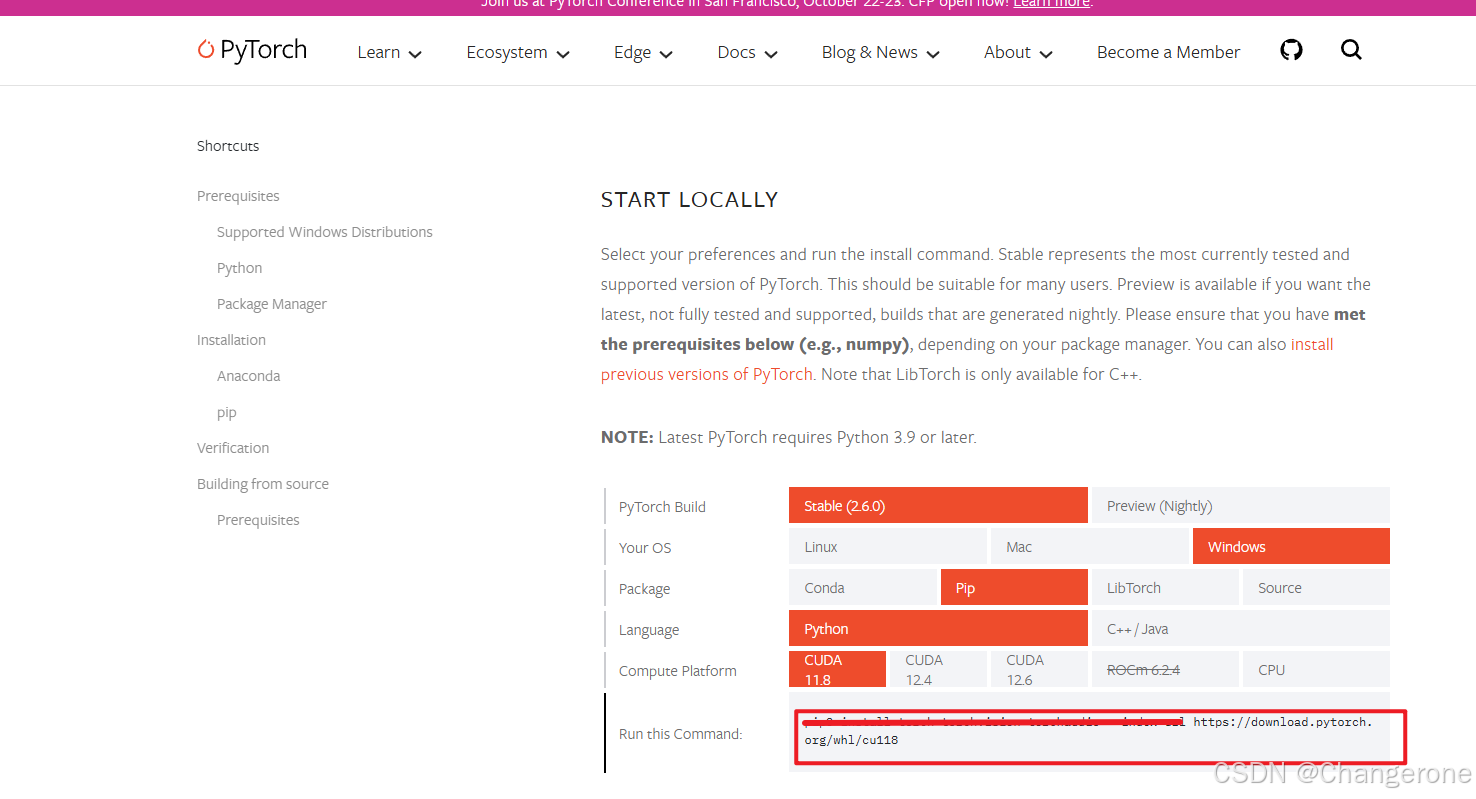Select the LibTorch package option
This screenshot has width=1476, height=799.
(x=1165, y=587)
